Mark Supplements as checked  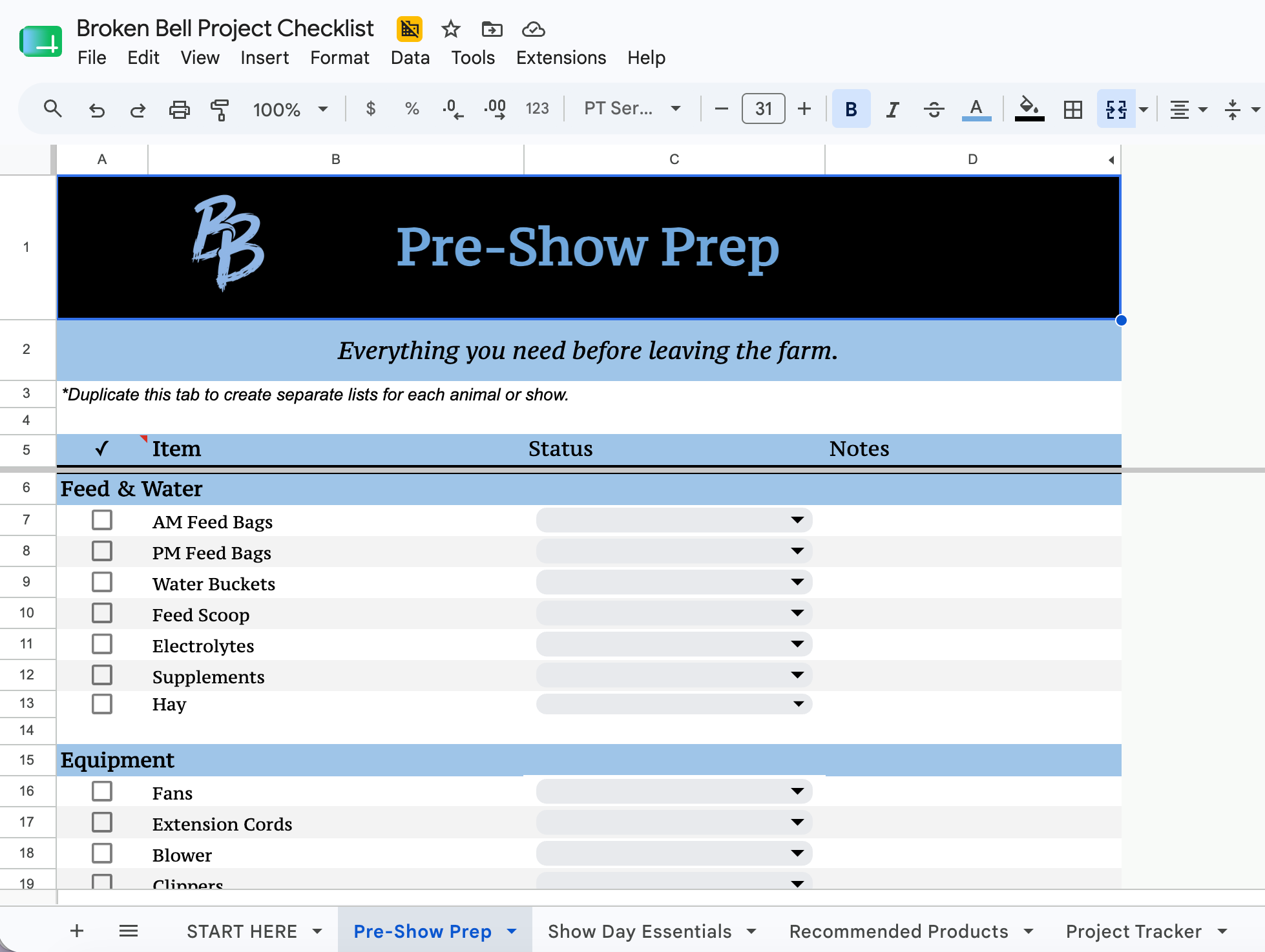tap(102, 675)
